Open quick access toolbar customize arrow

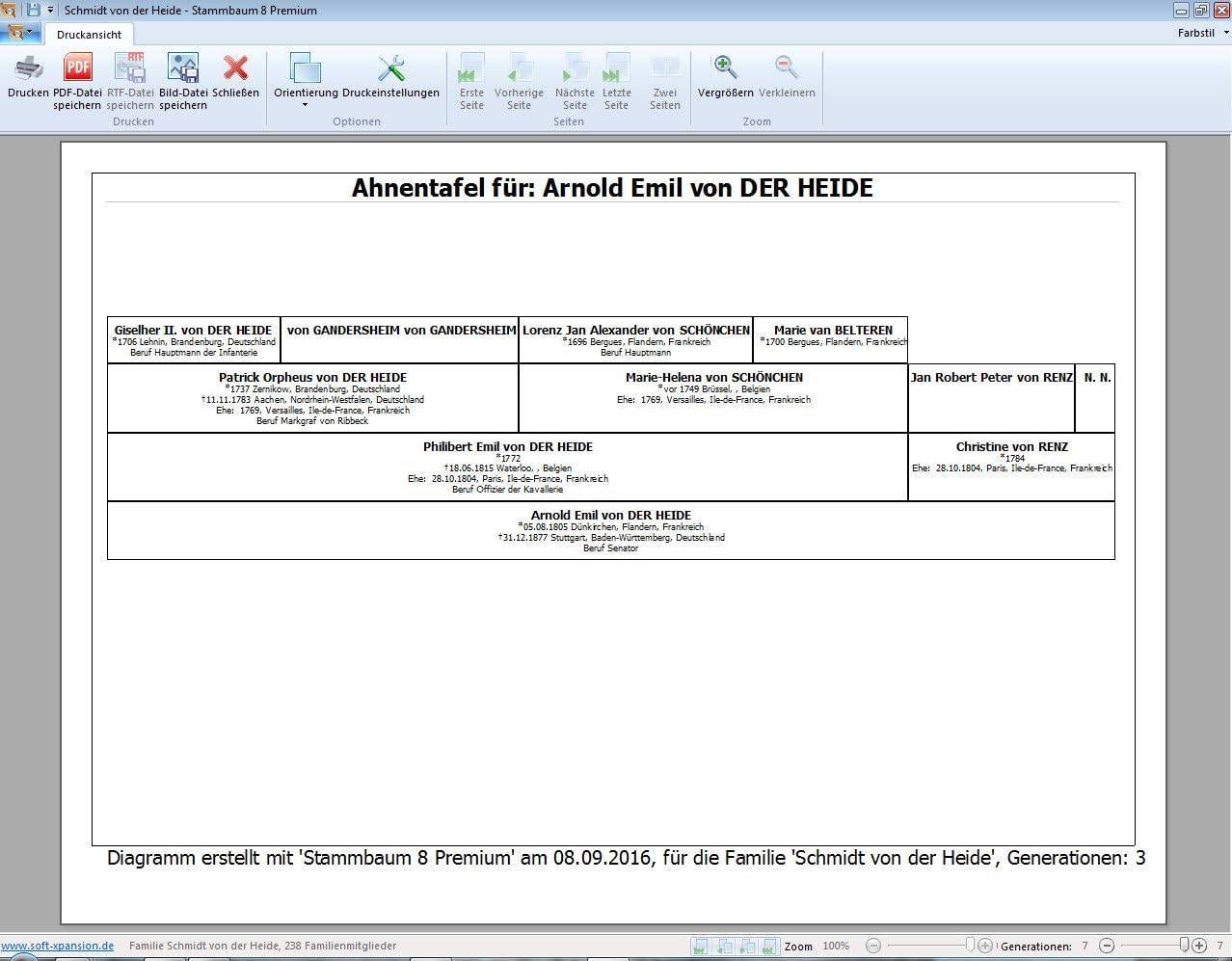(51, 10)
